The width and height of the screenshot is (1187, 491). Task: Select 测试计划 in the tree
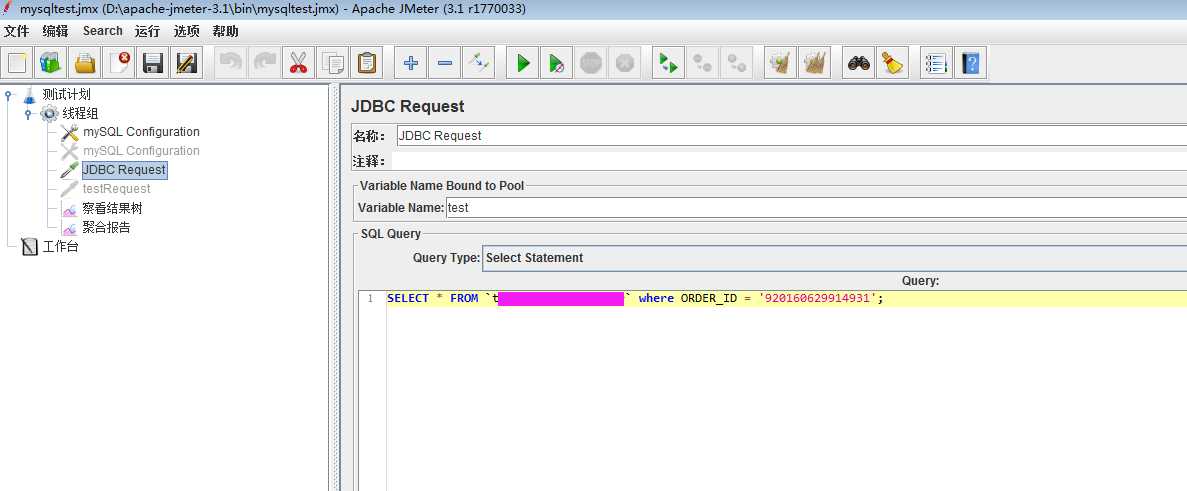(67, 95)
